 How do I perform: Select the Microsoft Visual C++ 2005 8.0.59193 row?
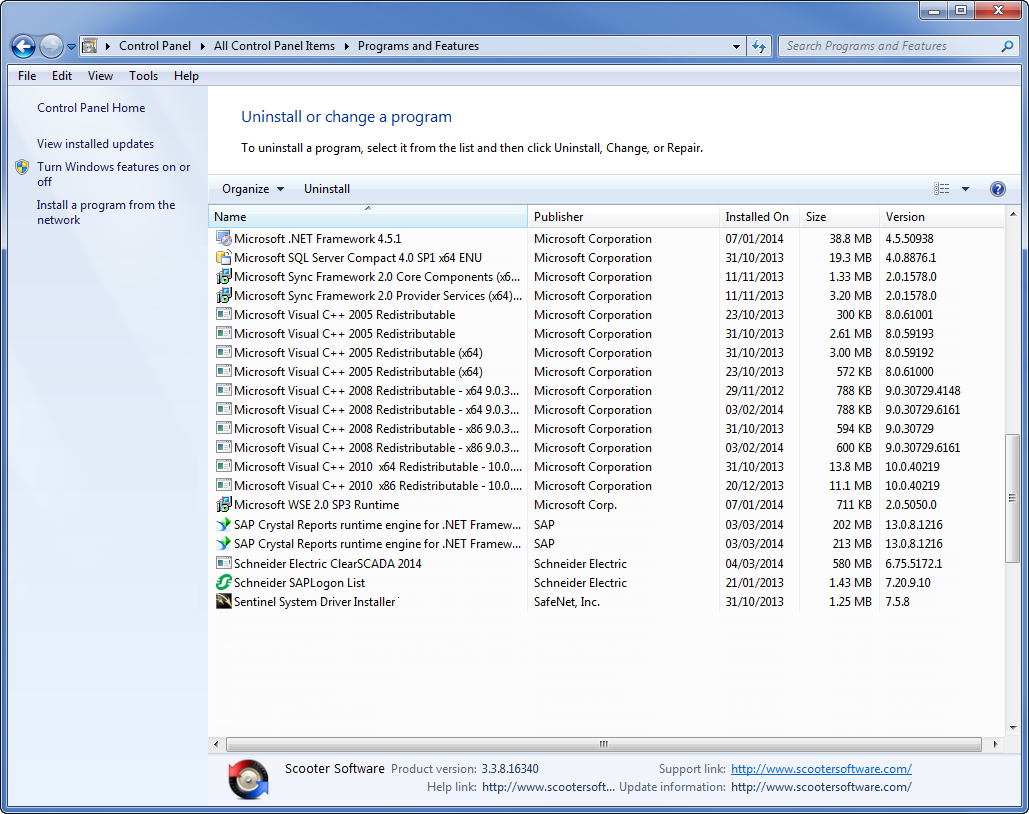(606, 333)
